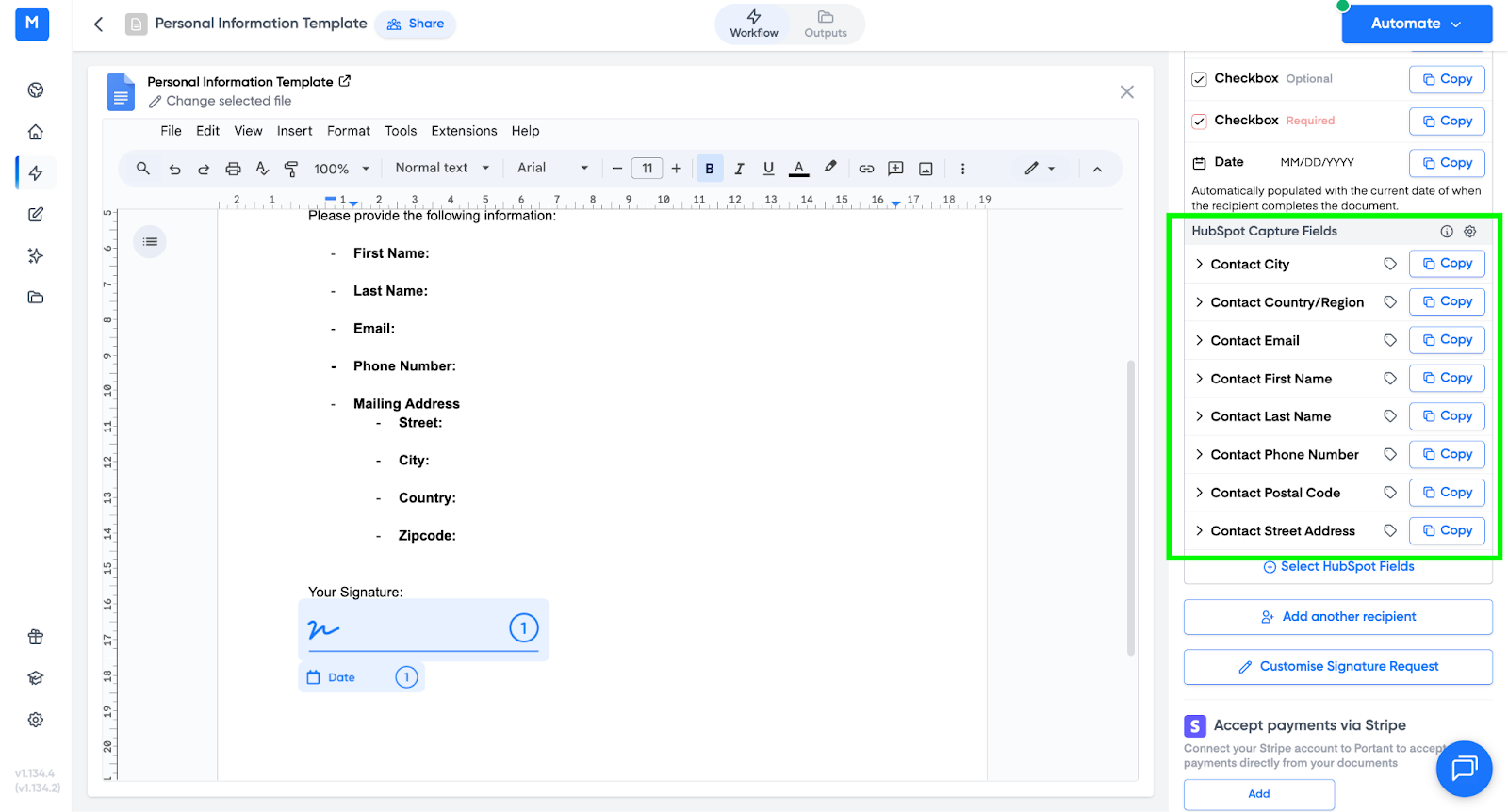Click the print icon in the toolbar
Viewport: 1508px width, 812px height.
tap(233, 169)
